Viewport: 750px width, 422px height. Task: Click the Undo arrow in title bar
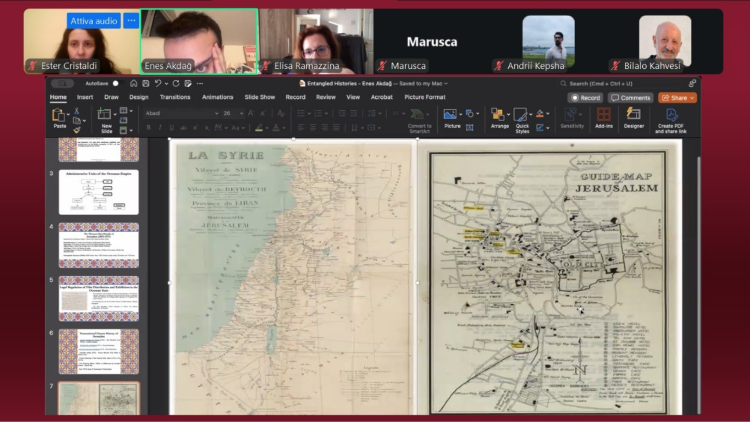click(158, 84)
